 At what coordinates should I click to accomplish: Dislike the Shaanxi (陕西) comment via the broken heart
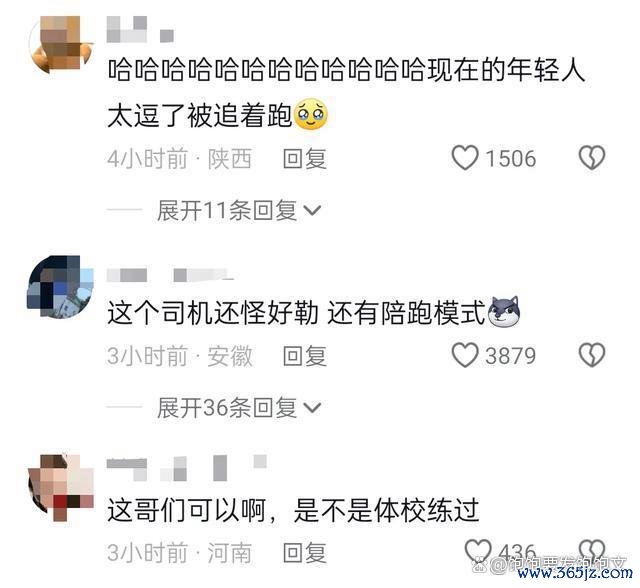tap(592, 158)
